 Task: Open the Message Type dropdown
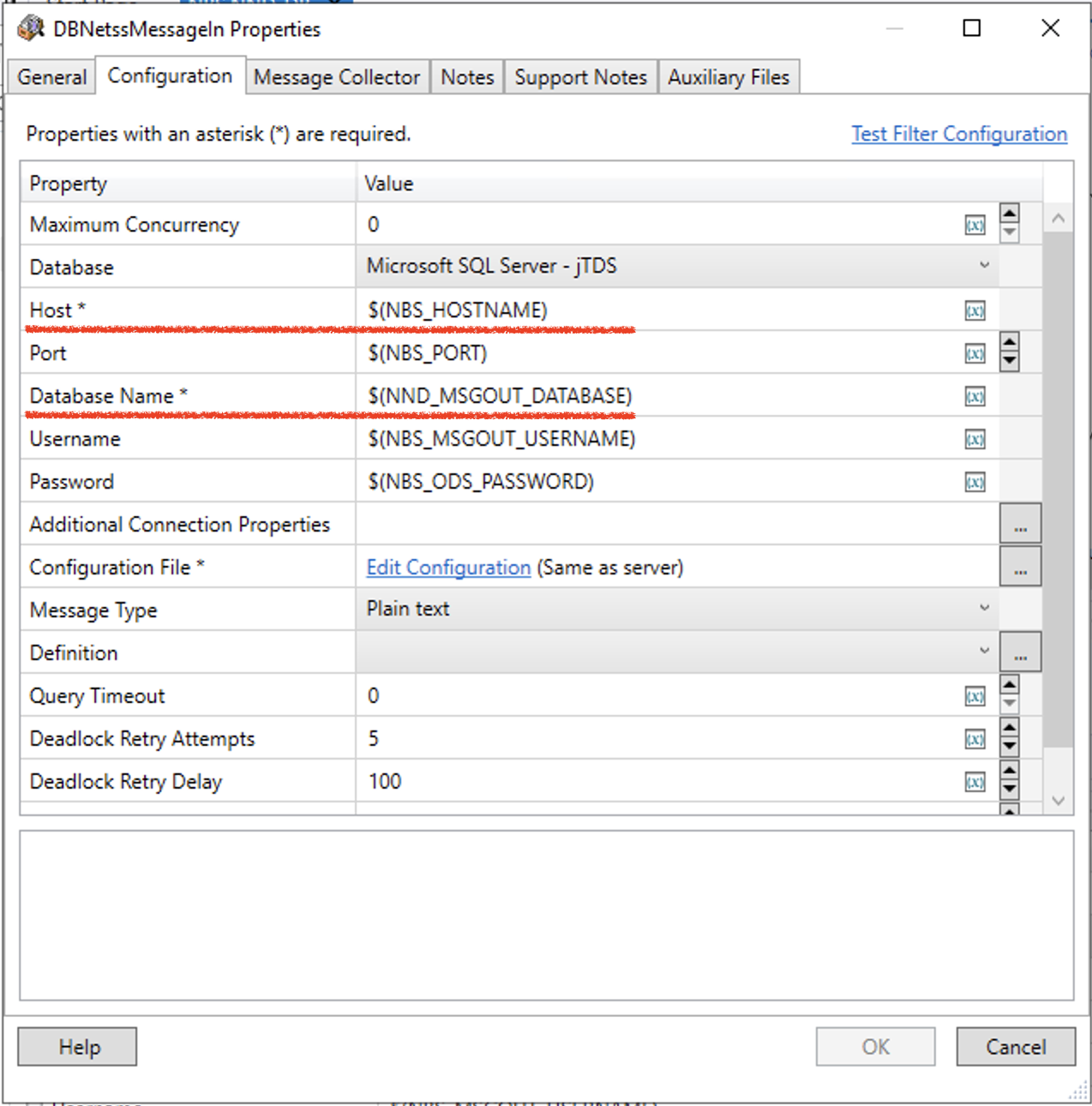click(x=984, y=608)
